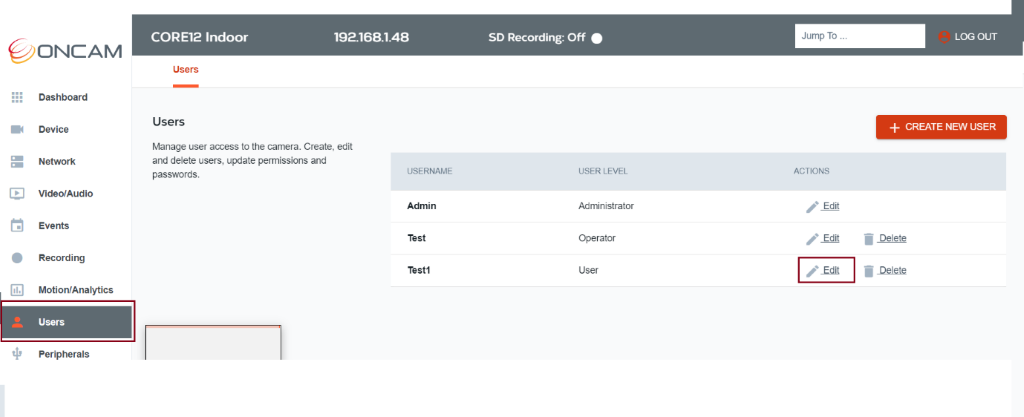Image resolution: width=1024 pixels, height=417 pixels.
Task: Click pencil icon for Admin user
Action: 812,206
